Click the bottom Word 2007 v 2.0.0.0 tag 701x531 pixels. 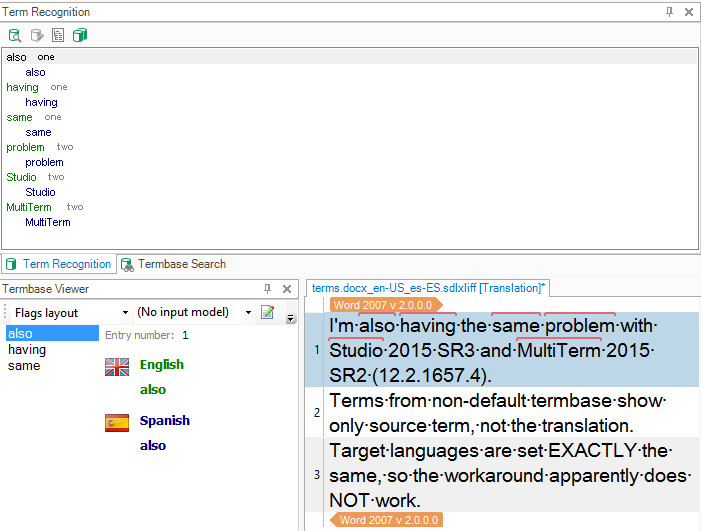[x=387, y=520]
